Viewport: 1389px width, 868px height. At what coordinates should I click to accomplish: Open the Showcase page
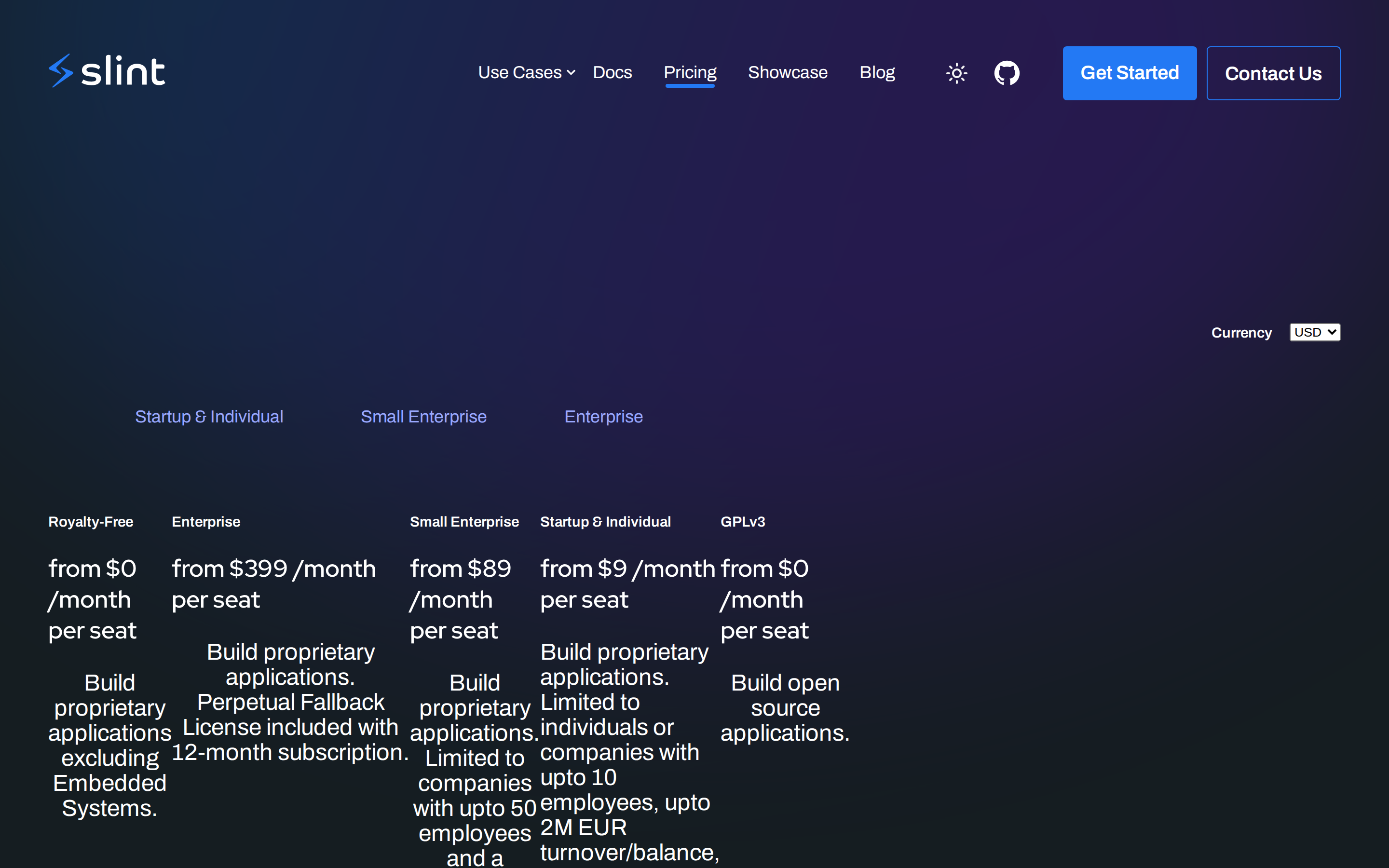coord(788,72)
